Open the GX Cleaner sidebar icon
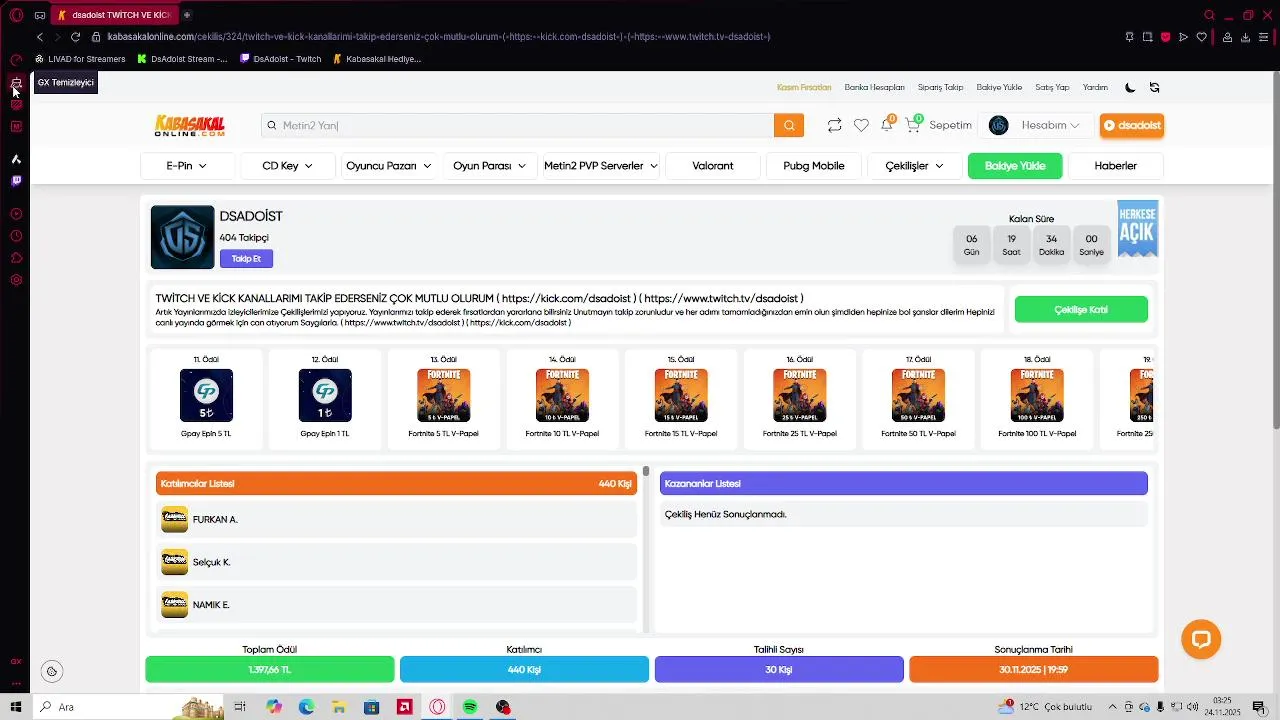The width and height of the screenshot is (1280, 720). point(16,83)
